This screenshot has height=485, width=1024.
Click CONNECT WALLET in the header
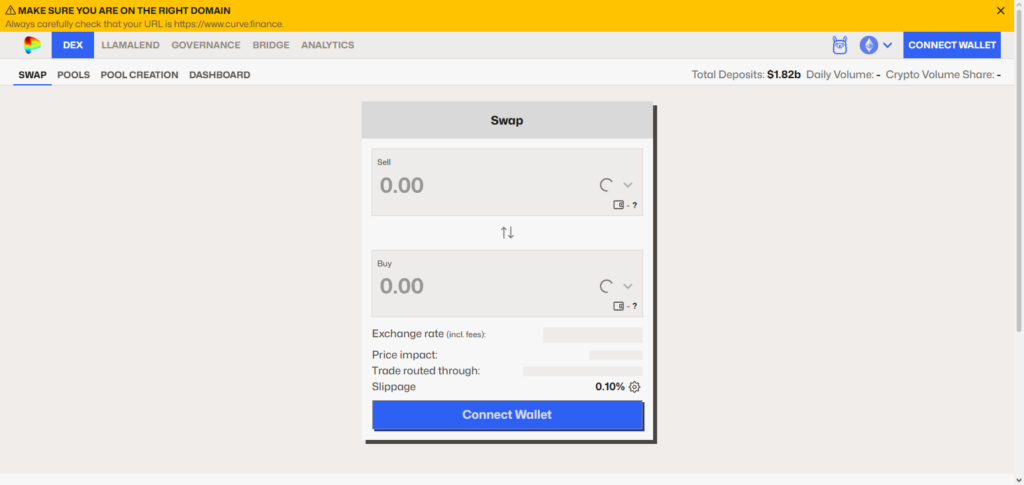pyautogui.click(x=952, y=45)
